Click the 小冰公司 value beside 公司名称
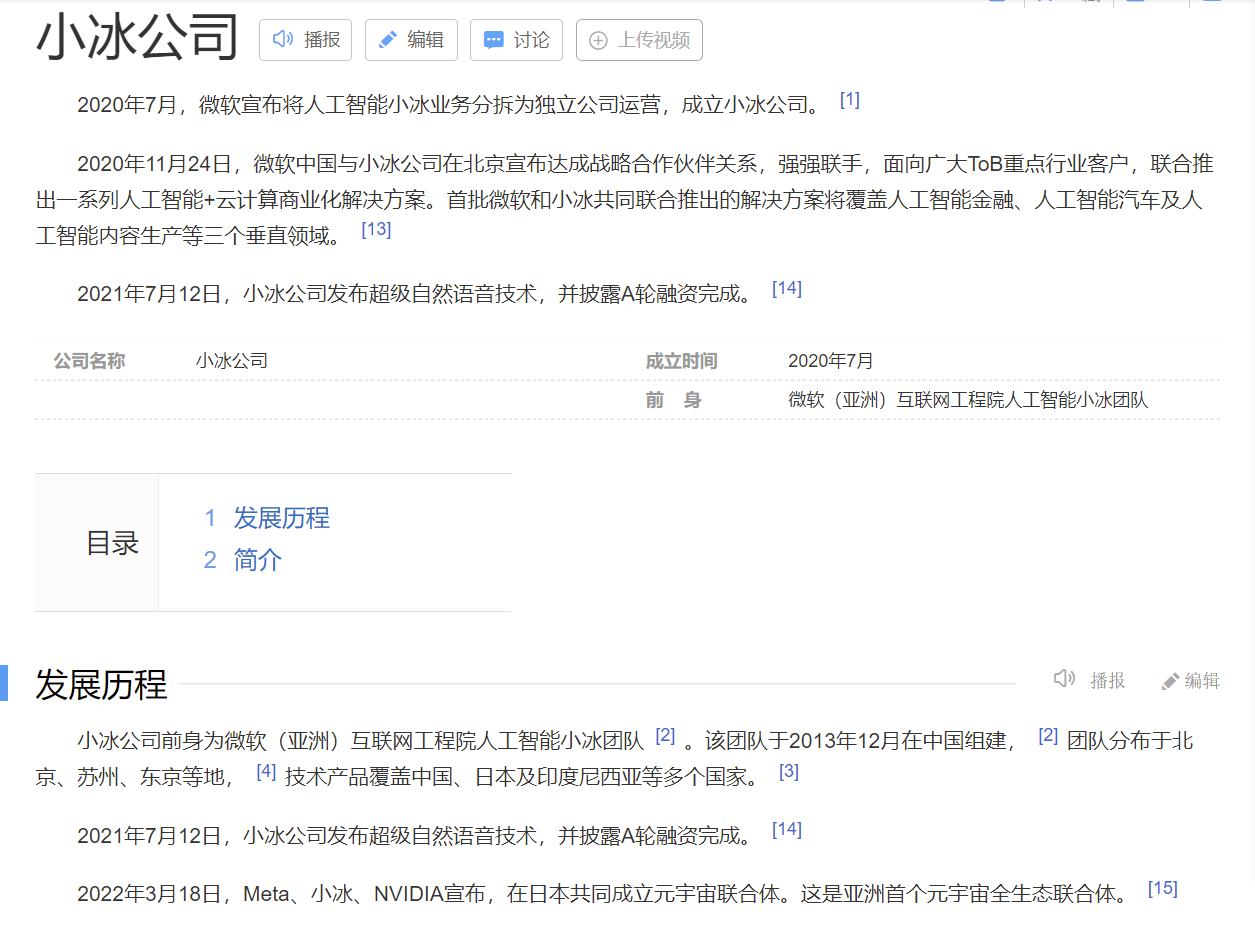Screen dimensions: 1255x937 point(232,361)
